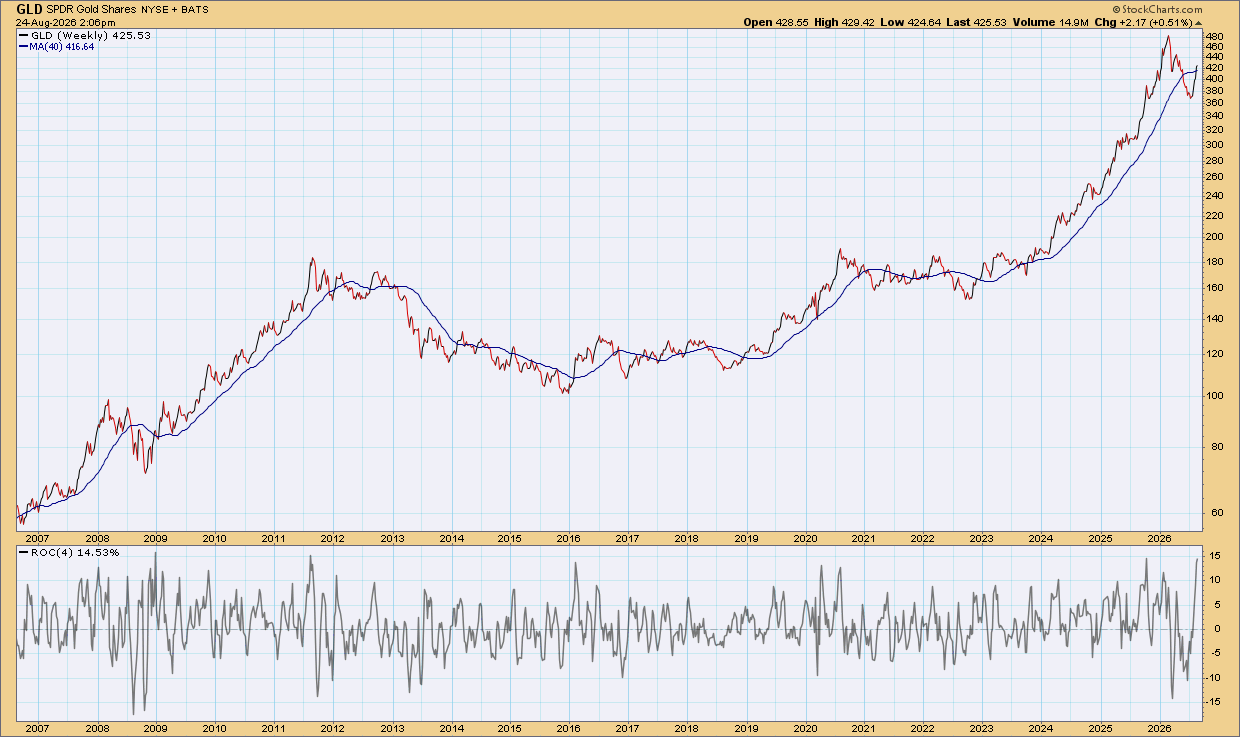Click the '24-Aug-2026 2:06pm' timestamp
Viewport: 1240px width, 737px height.
click(65, 21)
